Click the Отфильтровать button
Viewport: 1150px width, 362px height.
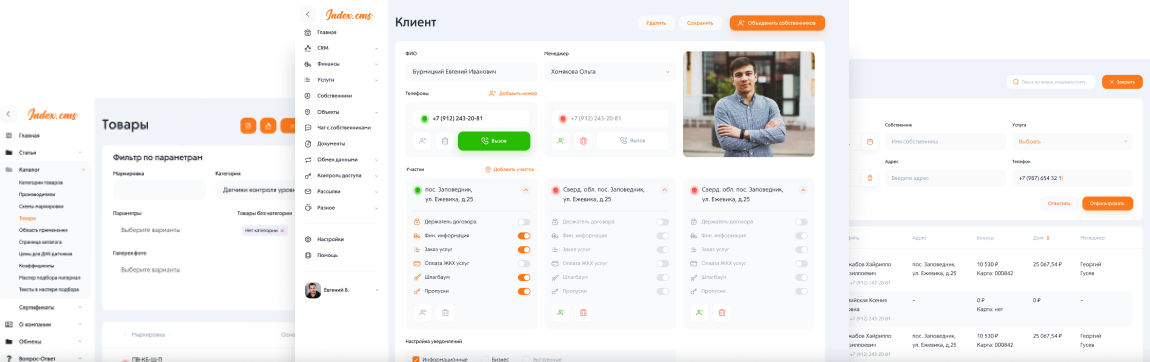pos(1107,203)
